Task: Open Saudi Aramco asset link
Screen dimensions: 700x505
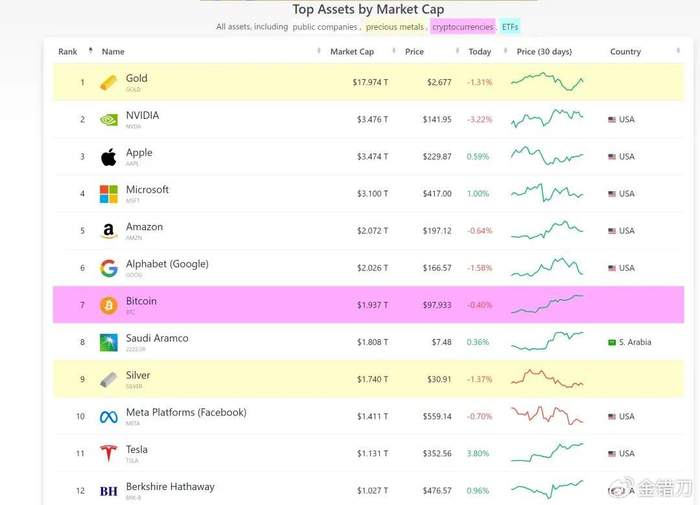Action: (157, 338)
